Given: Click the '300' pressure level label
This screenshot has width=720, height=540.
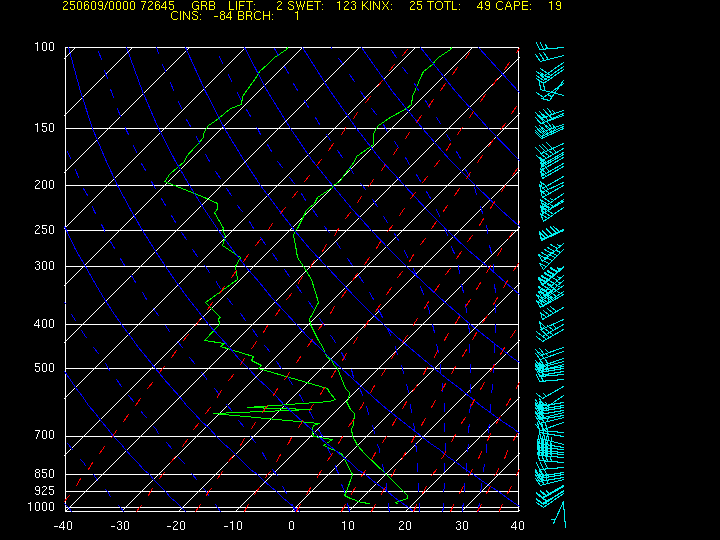Looking at the screenshot, I should click(44, 266).
